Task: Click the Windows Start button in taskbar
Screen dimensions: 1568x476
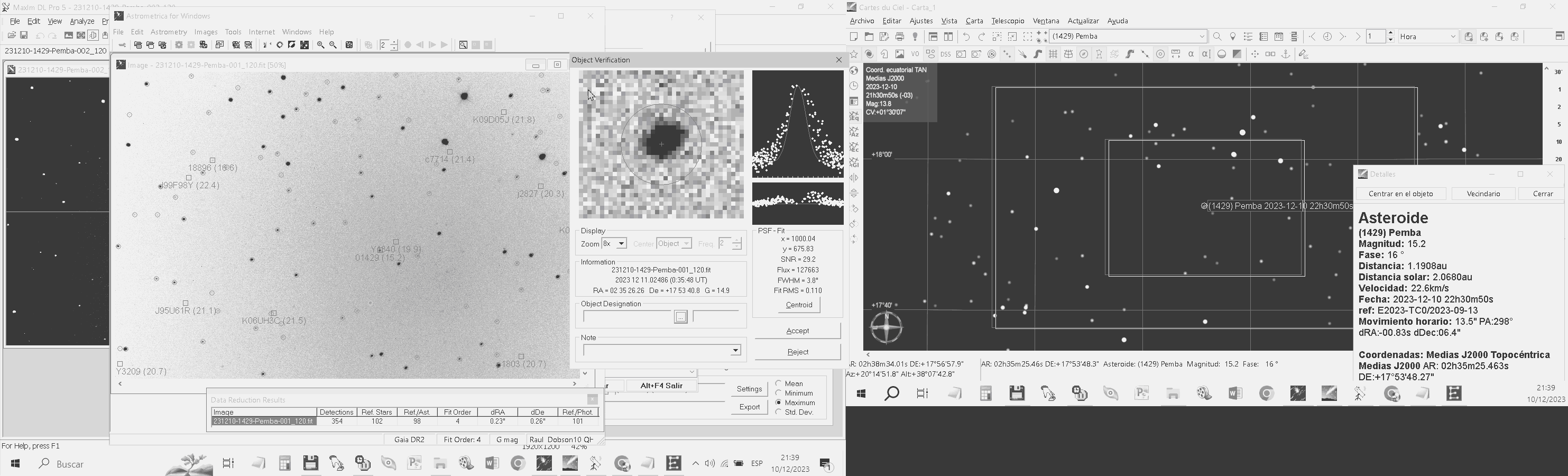Action: coord(15,464)
